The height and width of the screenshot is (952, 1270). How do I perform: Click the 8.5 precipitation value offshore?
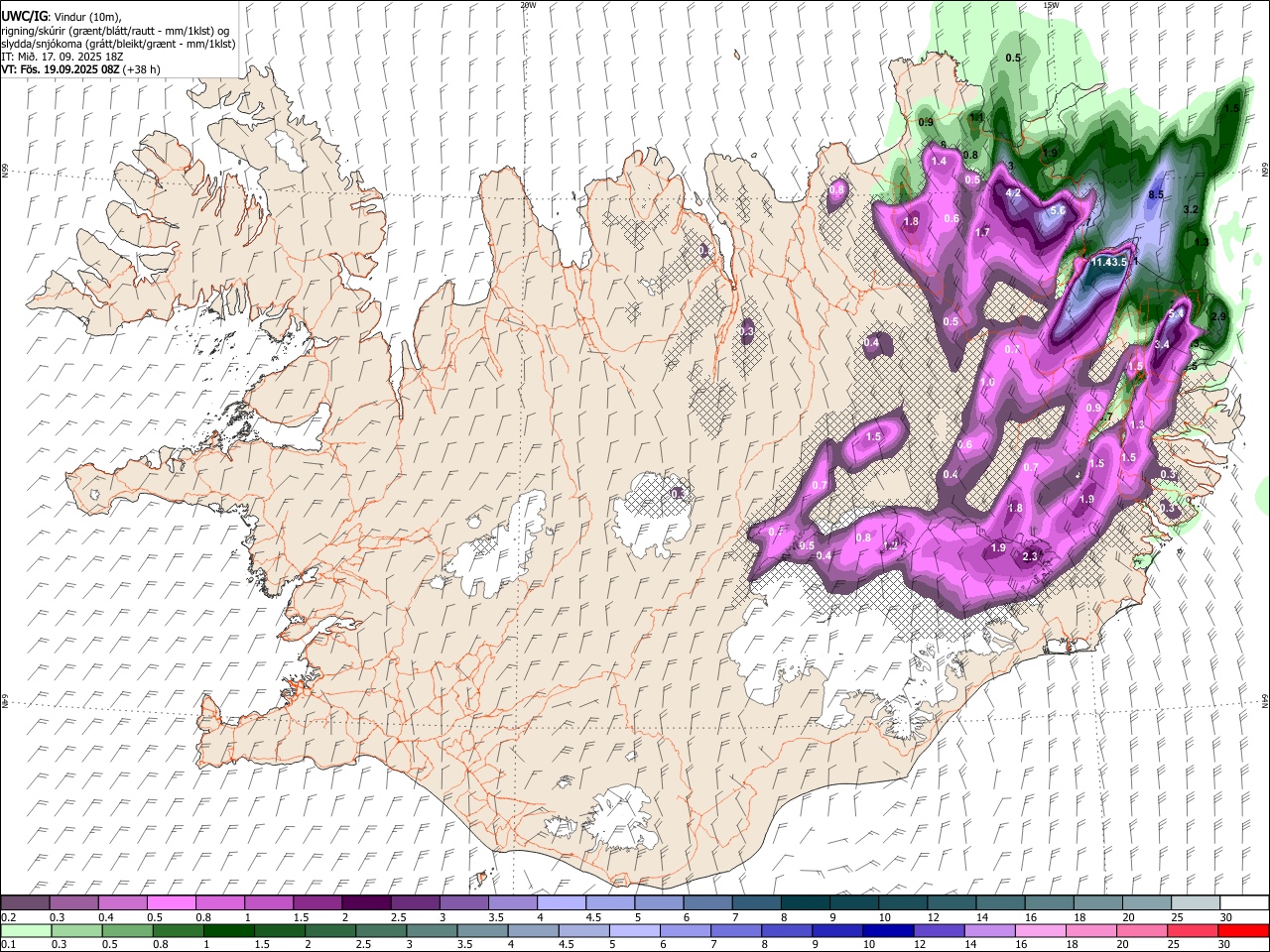click(x=1156, y=194)
